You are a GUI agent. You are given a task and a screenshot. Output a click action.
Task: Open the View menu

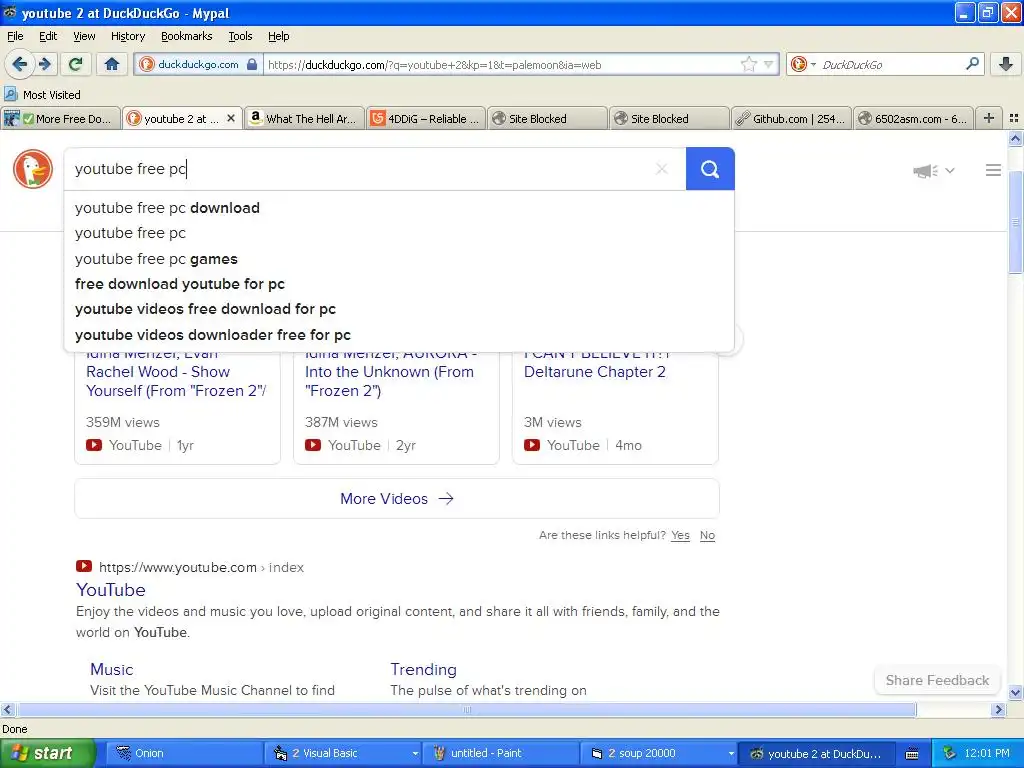click(x=84, y=36)
